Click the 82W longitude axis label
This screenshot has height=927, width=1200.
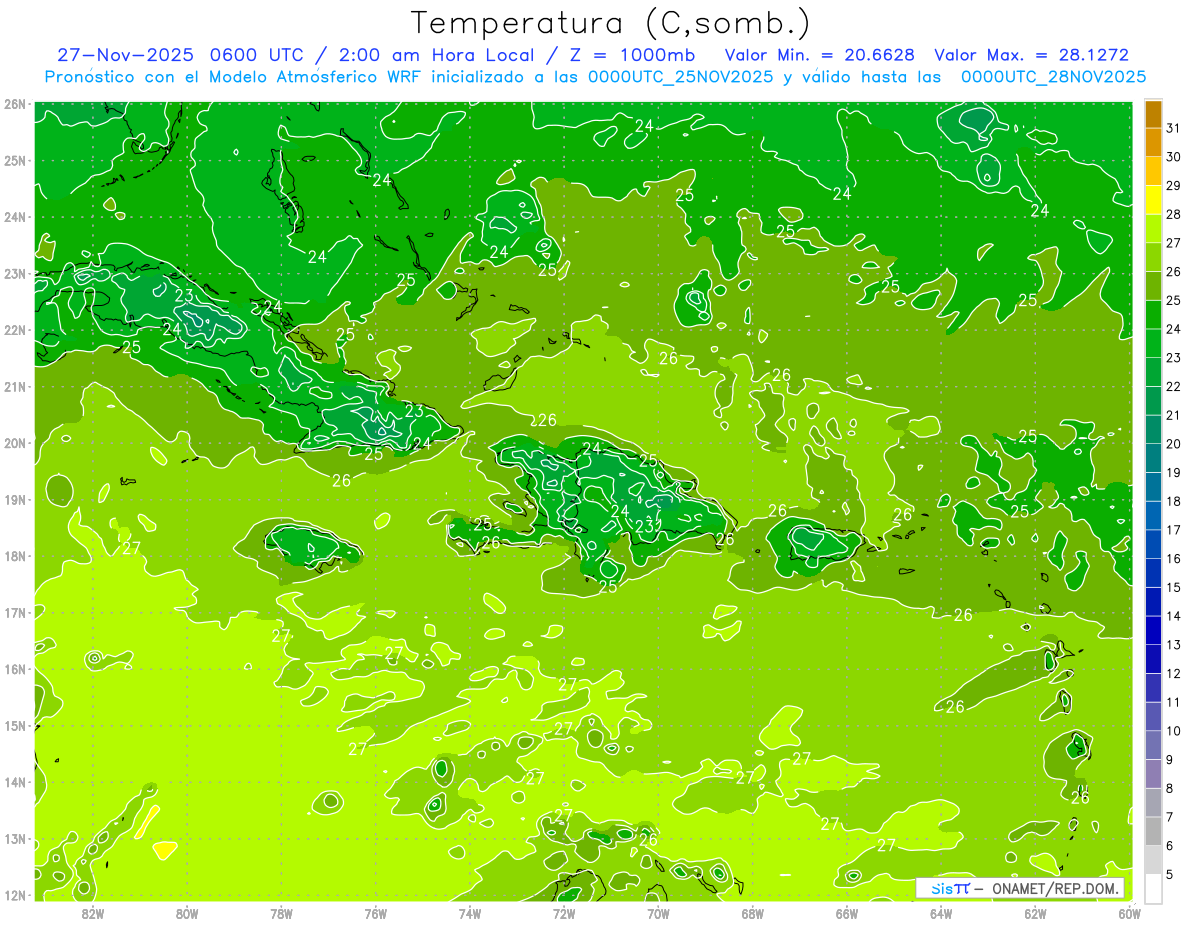coord(93,913)
